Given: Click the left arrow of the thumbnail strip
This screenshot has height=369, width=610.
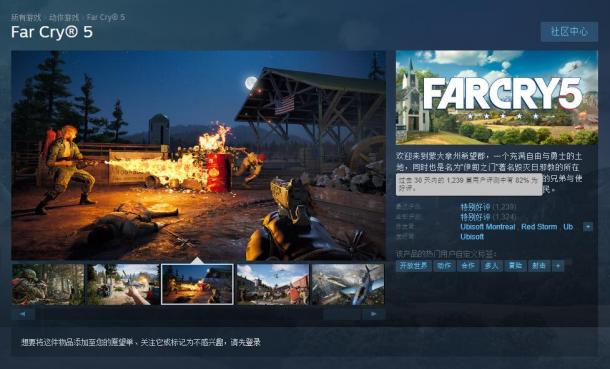Looking at the screenshot, I should tap(23, 314).
